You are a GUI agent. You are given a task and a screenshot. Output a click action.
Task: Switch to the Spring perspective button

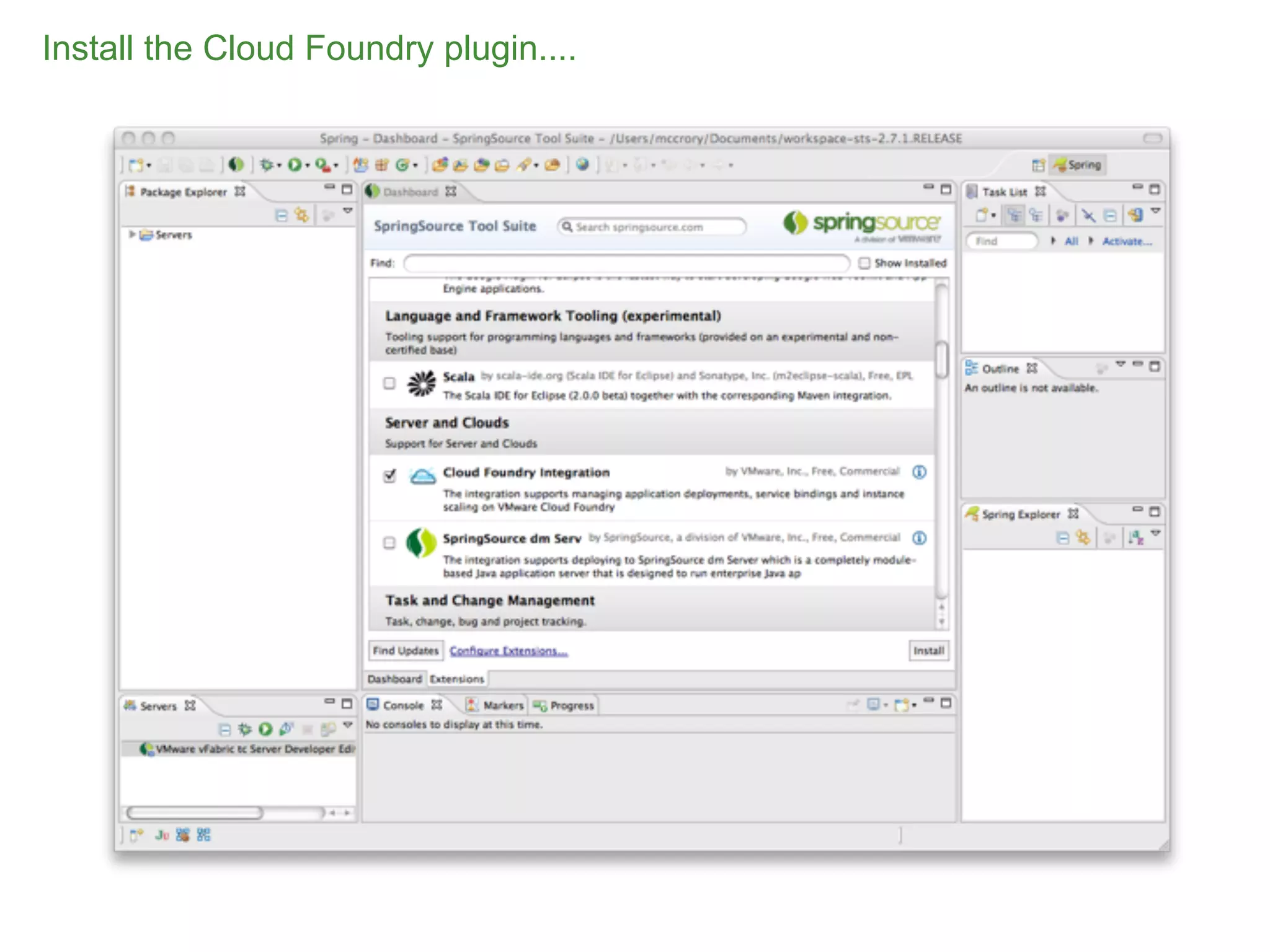point(1078,165)
